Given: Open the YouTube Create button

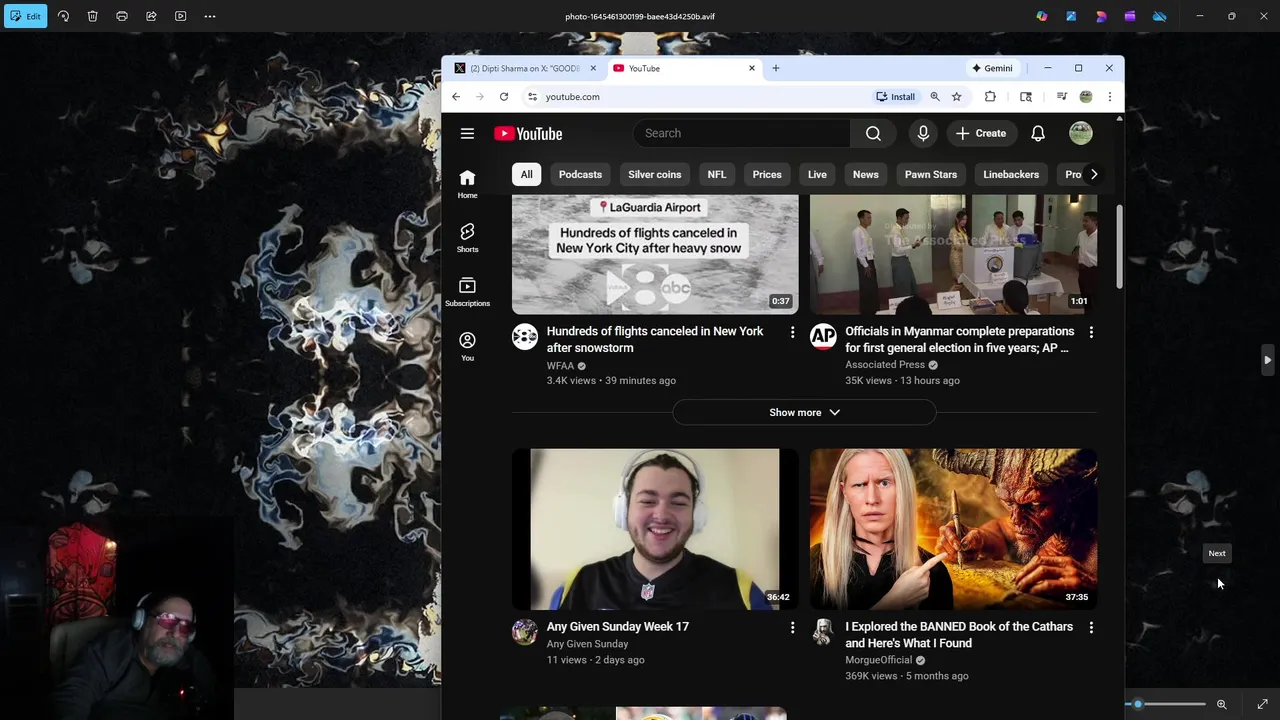Looking at the screenshot, I should click(981, 133).
